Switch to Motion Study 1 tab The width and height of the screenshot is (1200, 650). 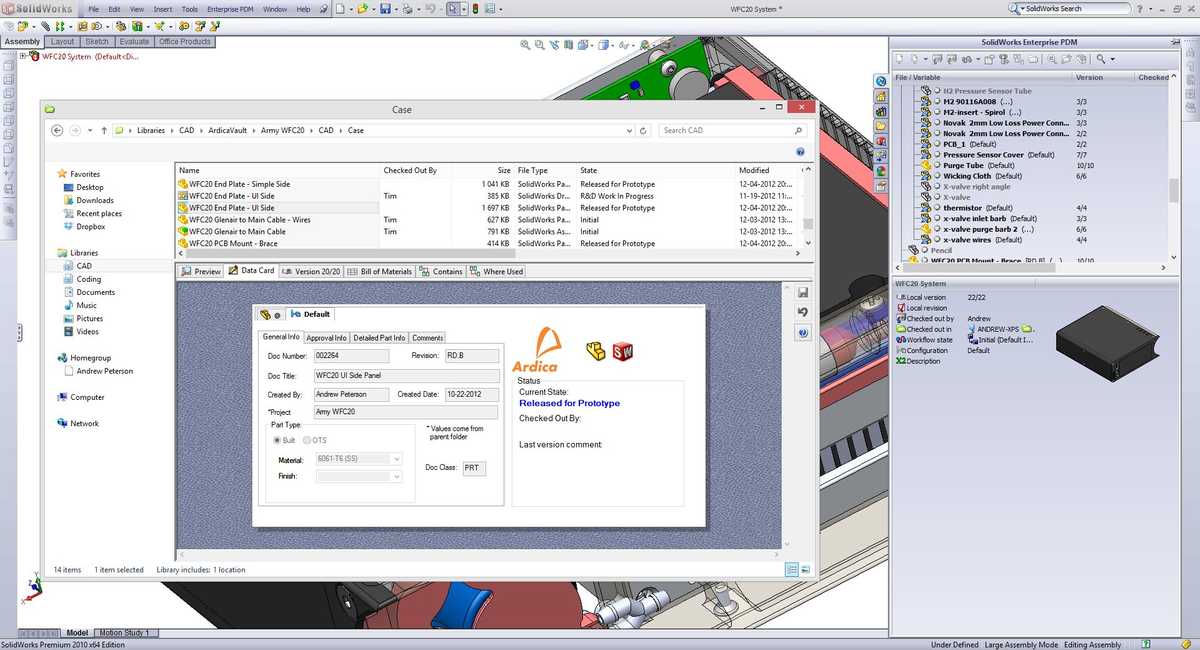tap(124, 633)
